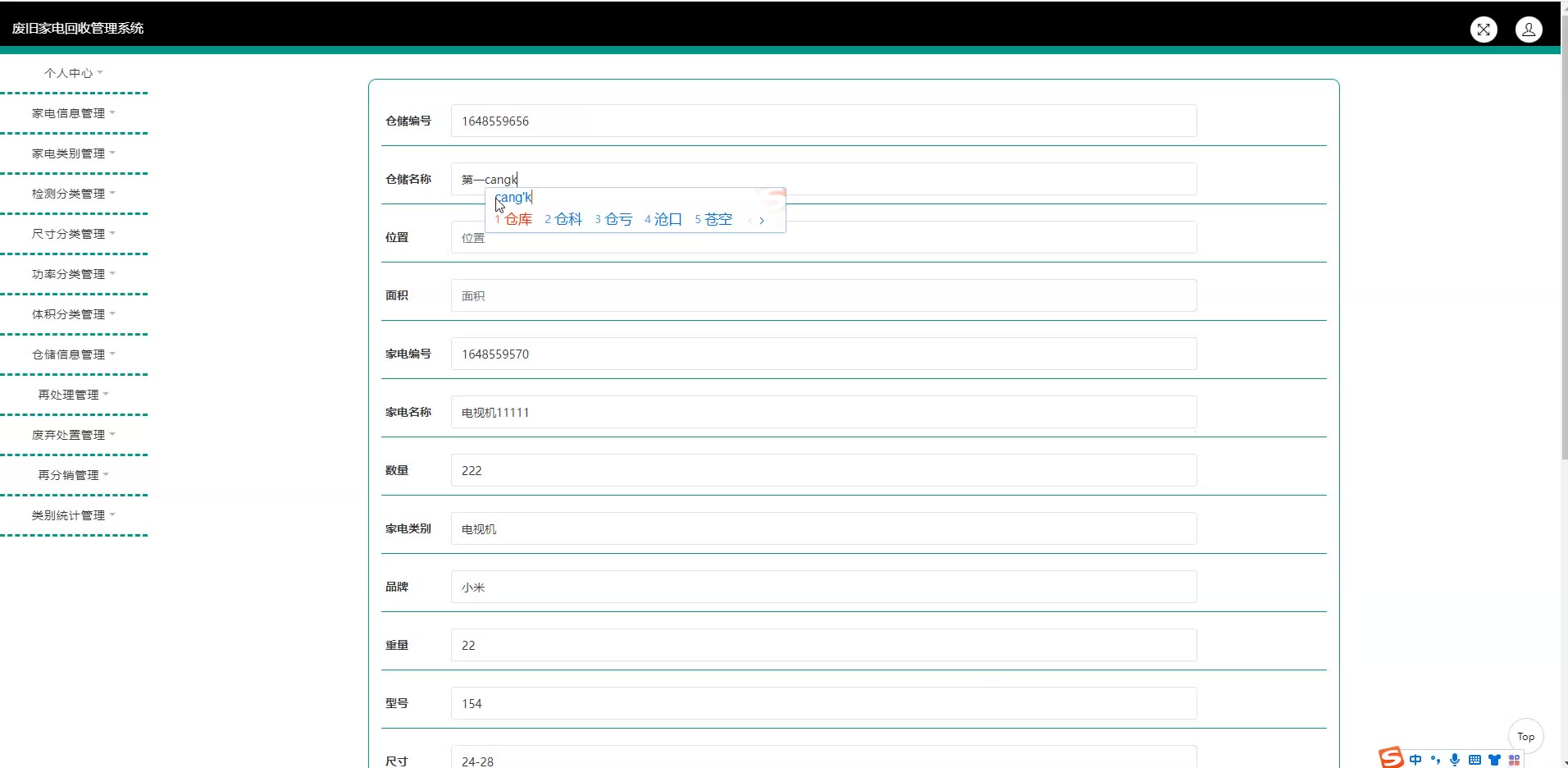Focus the 家电编号 input field
Screen dimensions: 1568x768
(x=823, y=354)
